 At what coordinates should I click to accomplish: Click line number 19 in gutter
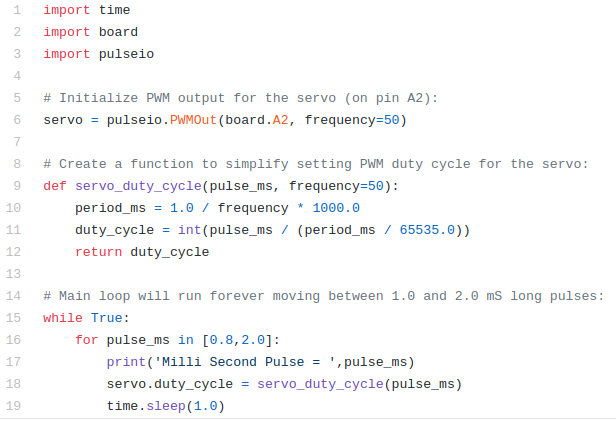13,406
